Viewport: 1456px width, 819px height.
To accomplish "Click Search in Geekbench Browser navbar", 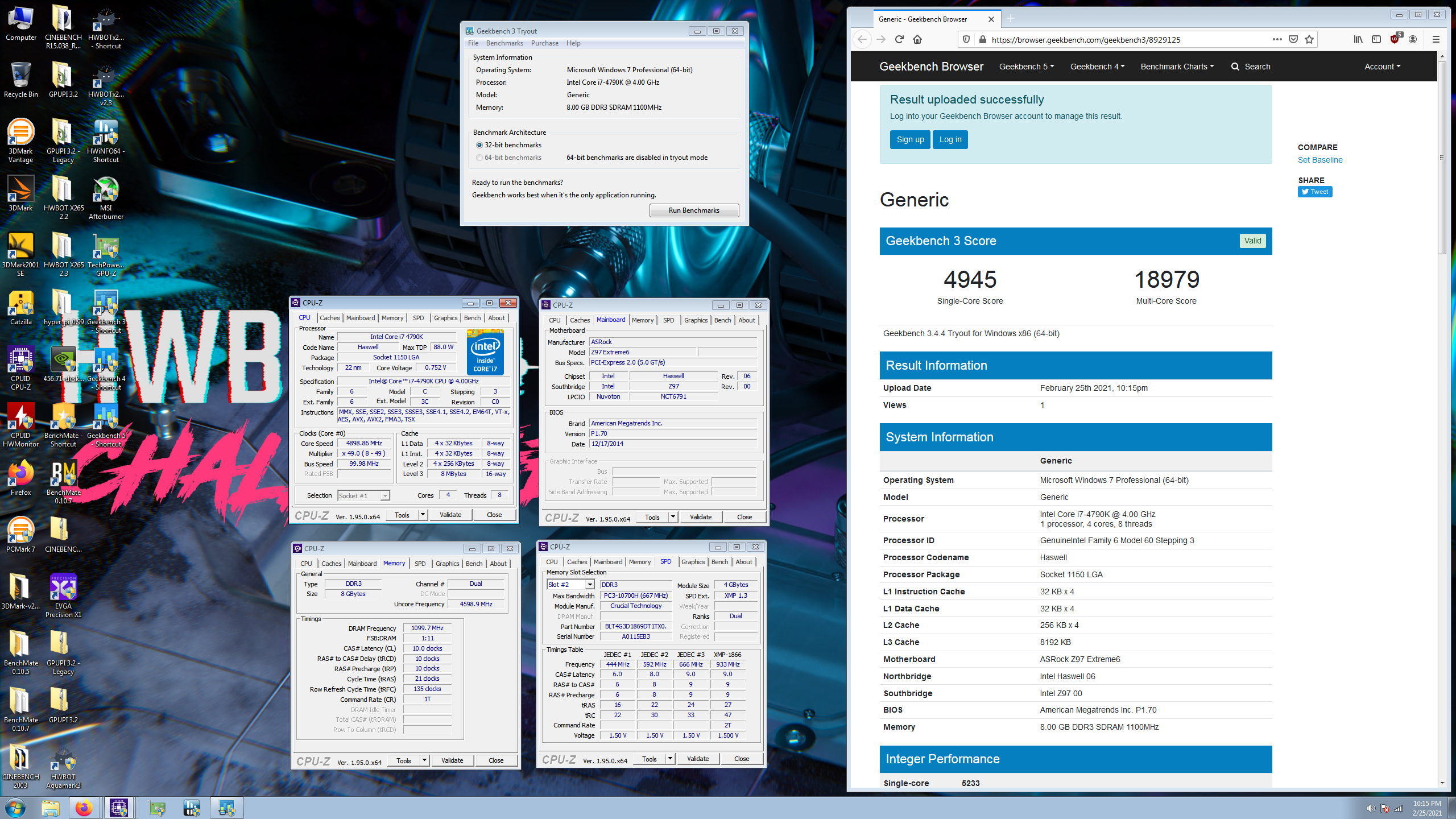I will coord(1251,67).
